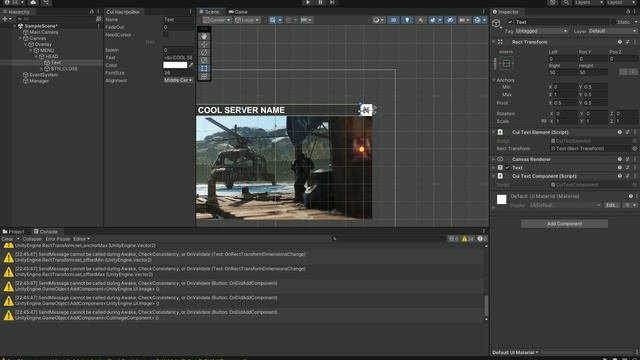Image resolution: width=640 pixels, height=360 pixels.
Task: Open the Center pivot dropdown
Action: 217,20
